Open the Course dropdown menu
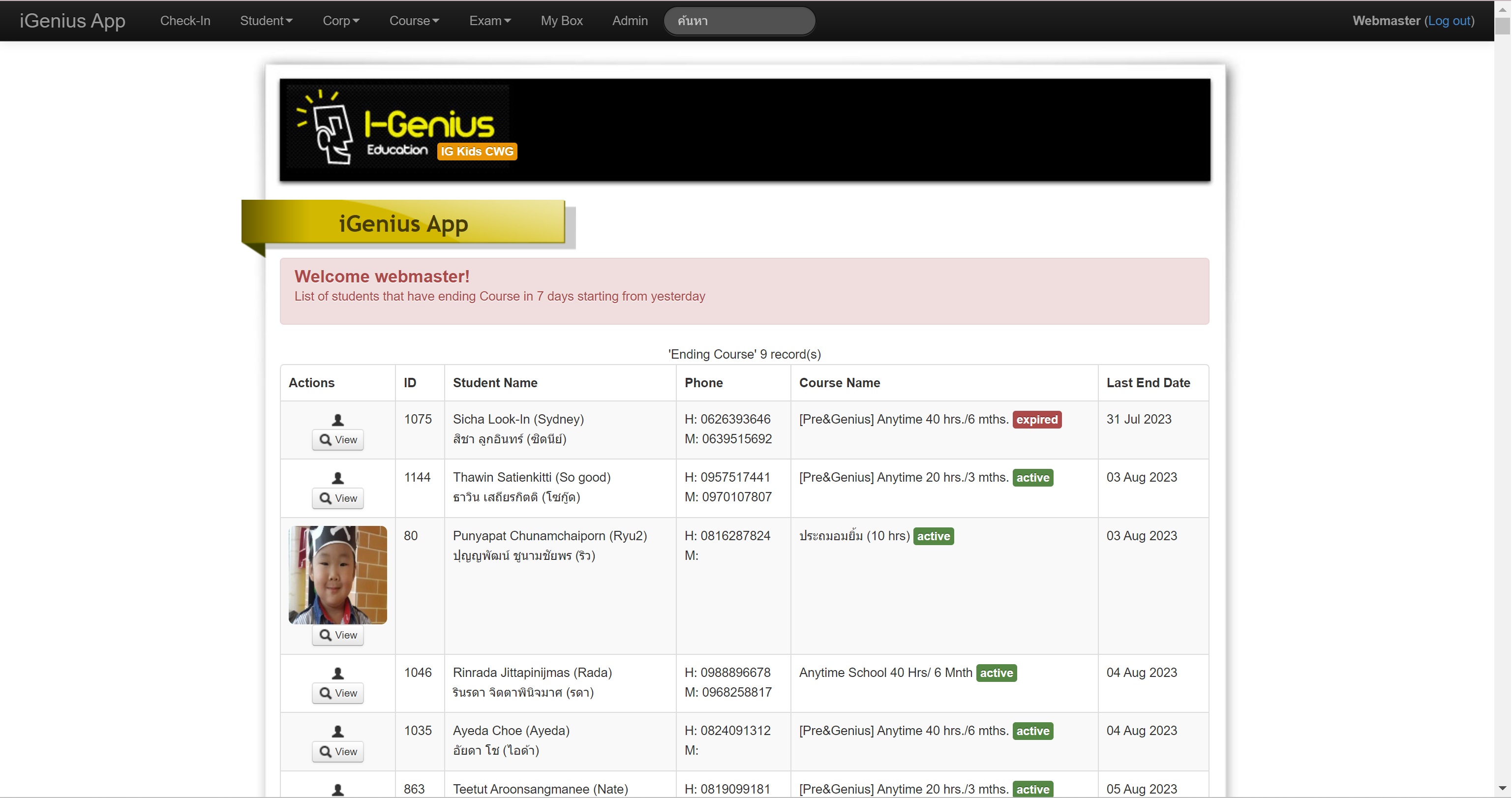 (x=414, y=21)
